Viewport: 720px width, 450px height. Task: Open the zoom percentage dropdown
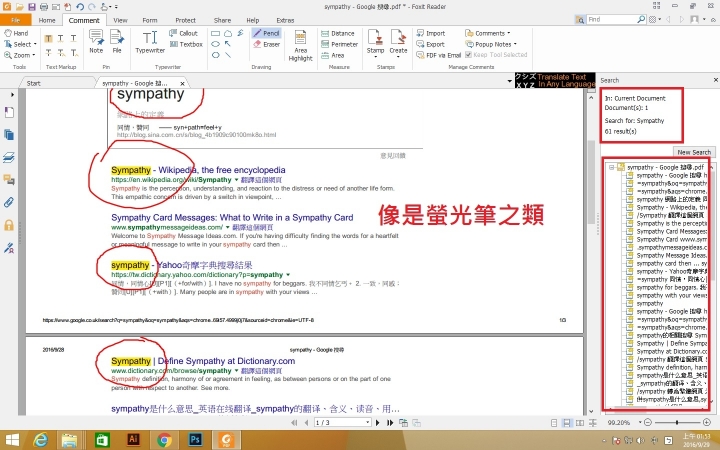[640, 422]
